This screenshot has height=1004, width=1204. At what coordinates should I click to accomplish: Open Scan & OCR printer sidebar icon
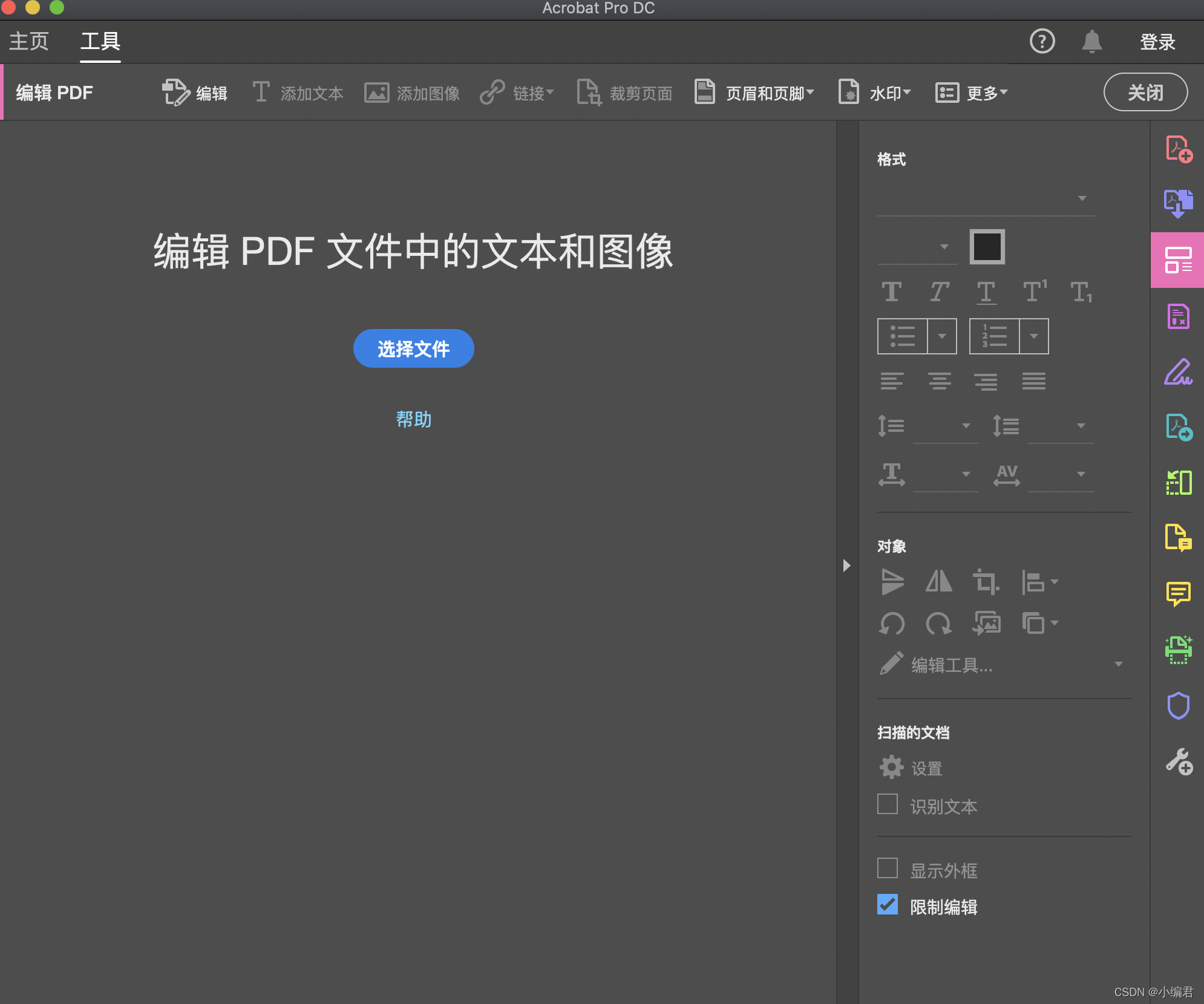pyautogui.click(x=1179, y=650)
